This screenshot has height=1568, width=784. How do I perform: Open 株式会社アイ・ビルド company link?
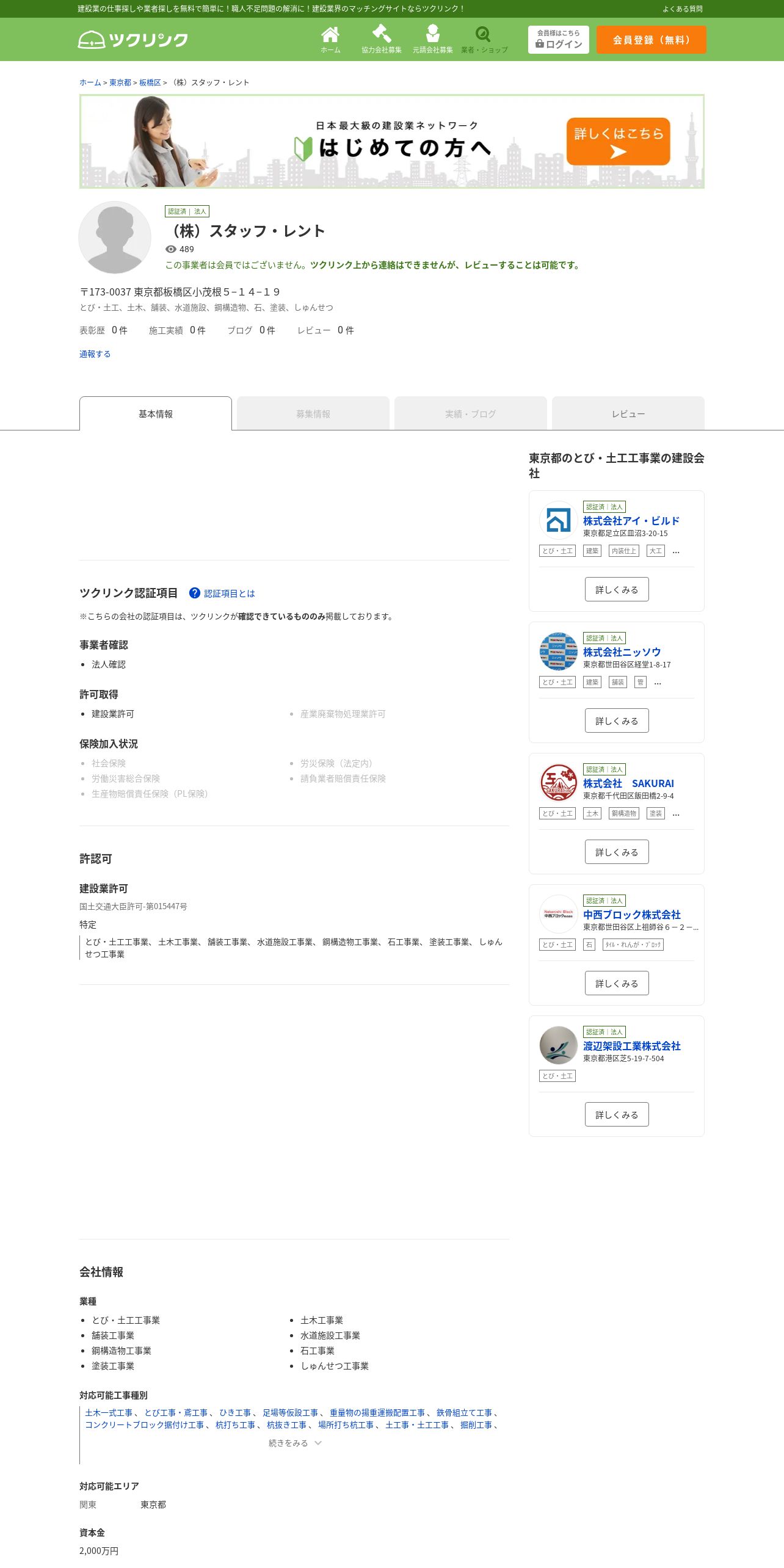[x=631, y=521]
